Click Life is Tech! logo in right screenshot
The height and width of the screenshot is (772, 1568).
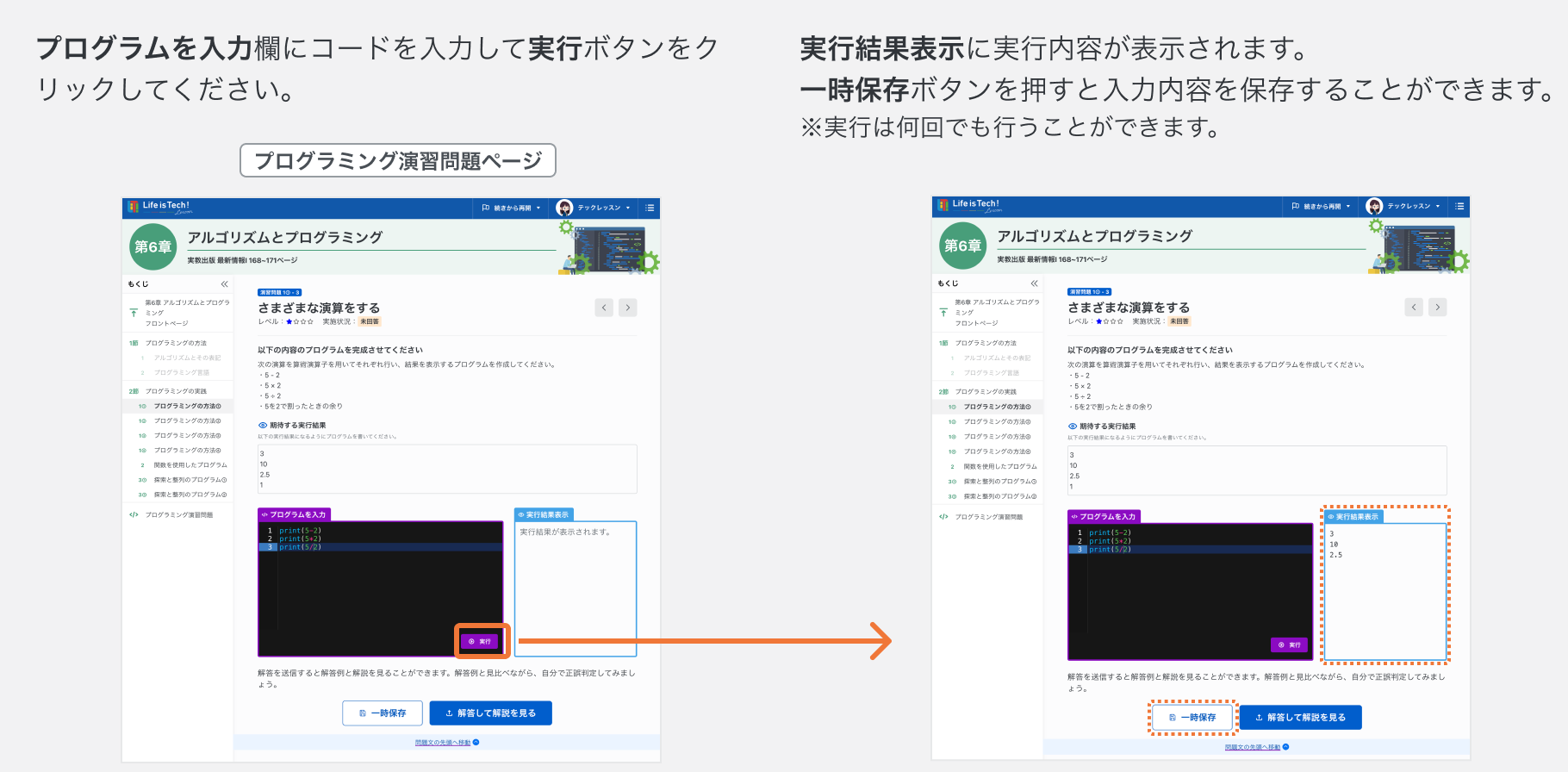tap(970, 207)
